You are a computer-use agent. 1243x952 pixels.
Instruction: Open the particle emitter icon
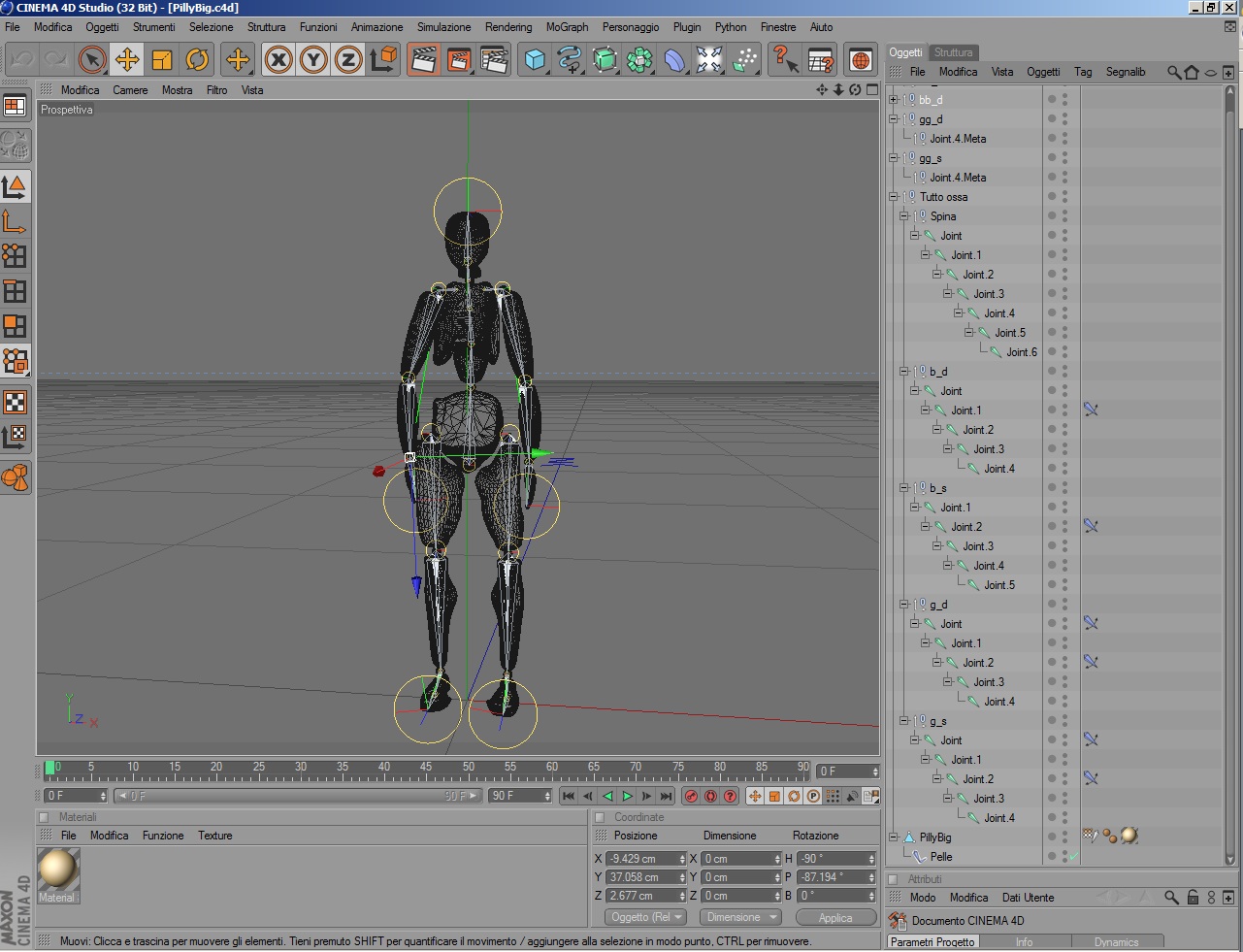[x=744, y=60]
